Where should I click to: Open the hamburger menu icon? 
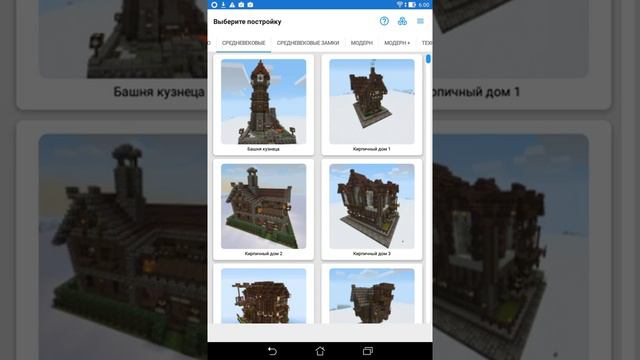coord(420,21)
